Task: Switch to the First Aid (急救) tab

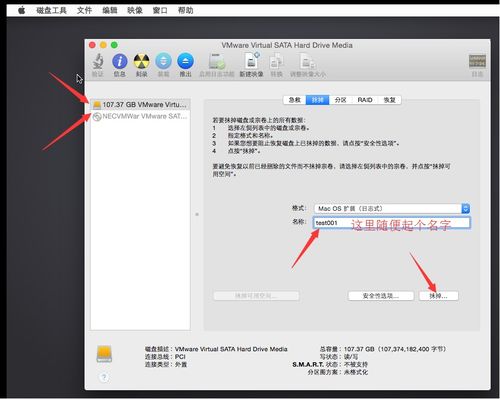Action: click(x=295, y=100)
